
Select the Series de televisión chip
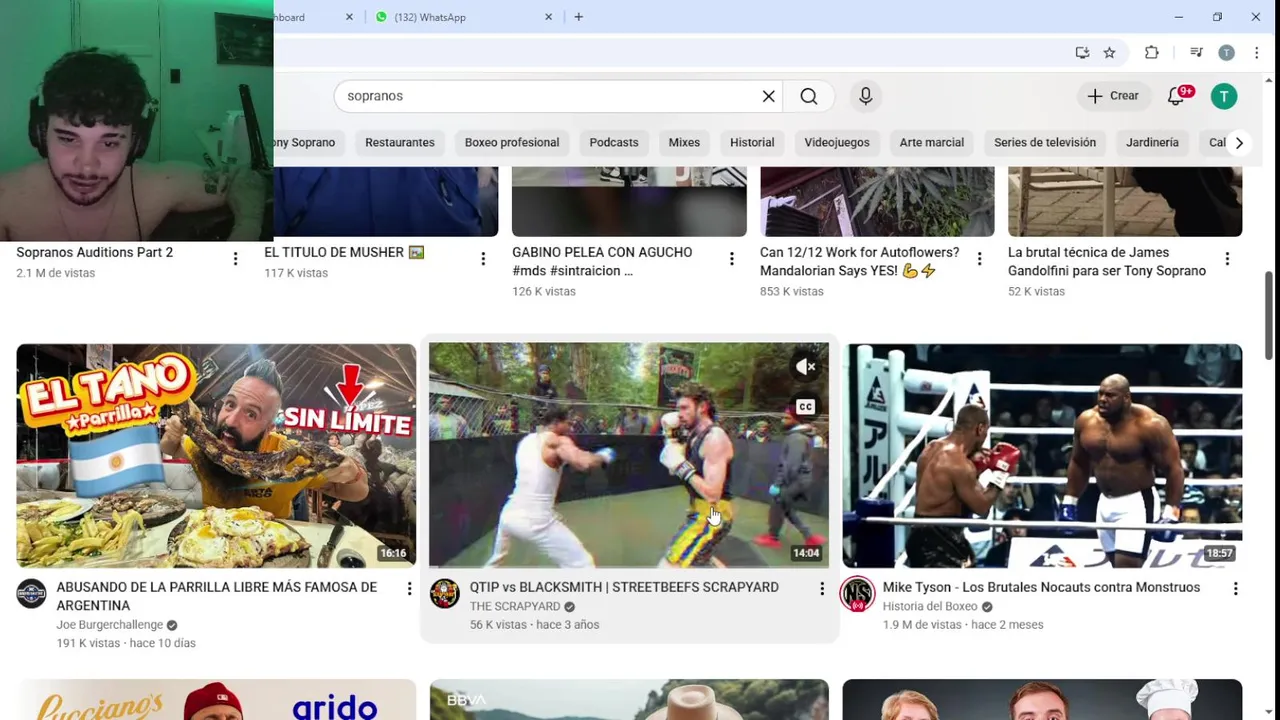[x=1045, y=142]
